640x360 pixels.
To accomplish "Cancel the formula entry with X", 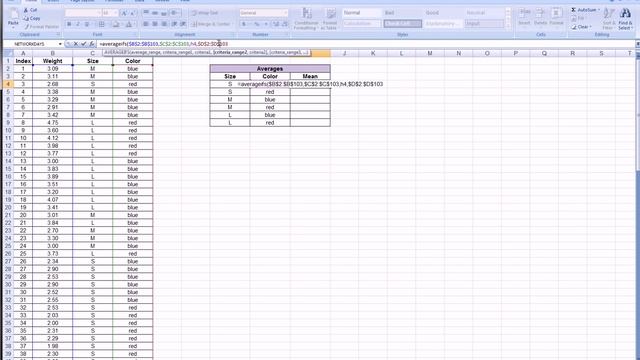I will click(76, 44).
